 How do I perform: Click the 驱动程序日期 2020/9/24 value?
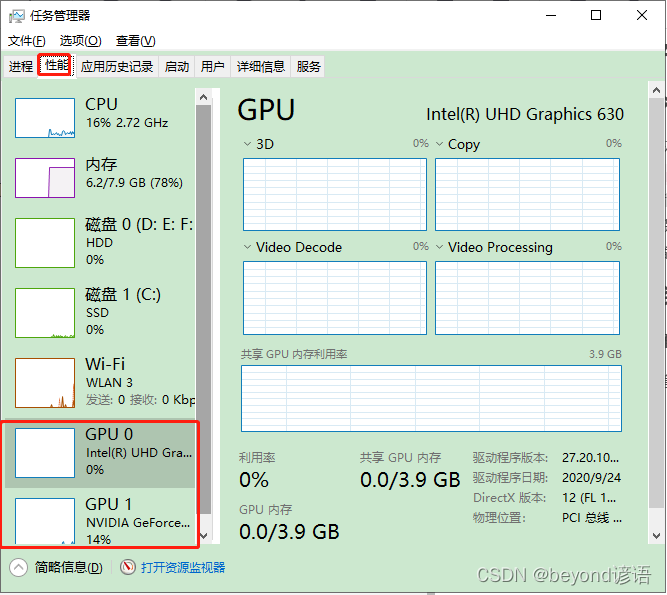[x=591, y=478]
